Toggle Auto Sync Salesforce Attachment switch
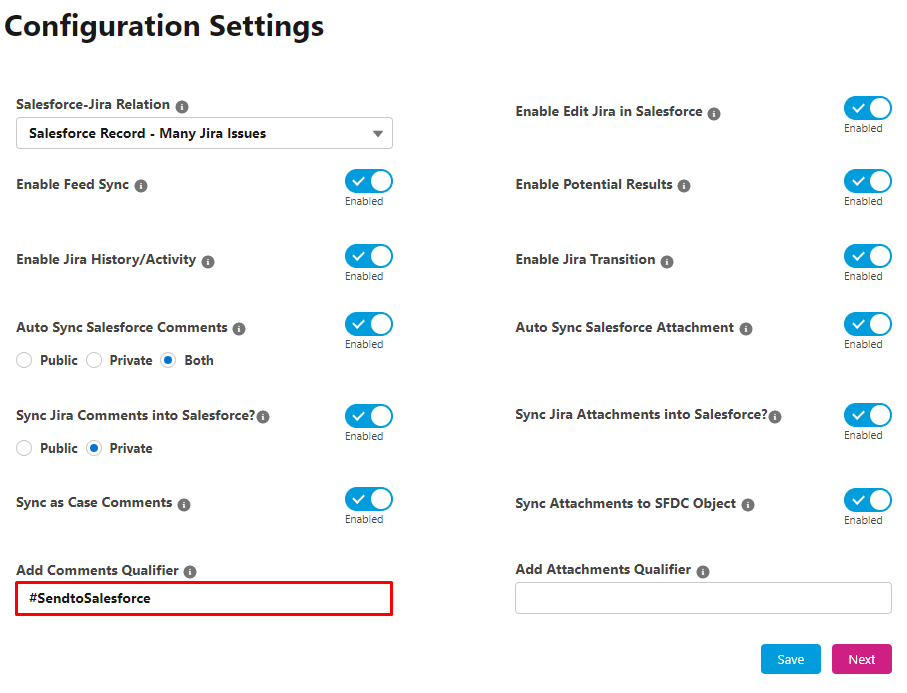 coord(868,324)
